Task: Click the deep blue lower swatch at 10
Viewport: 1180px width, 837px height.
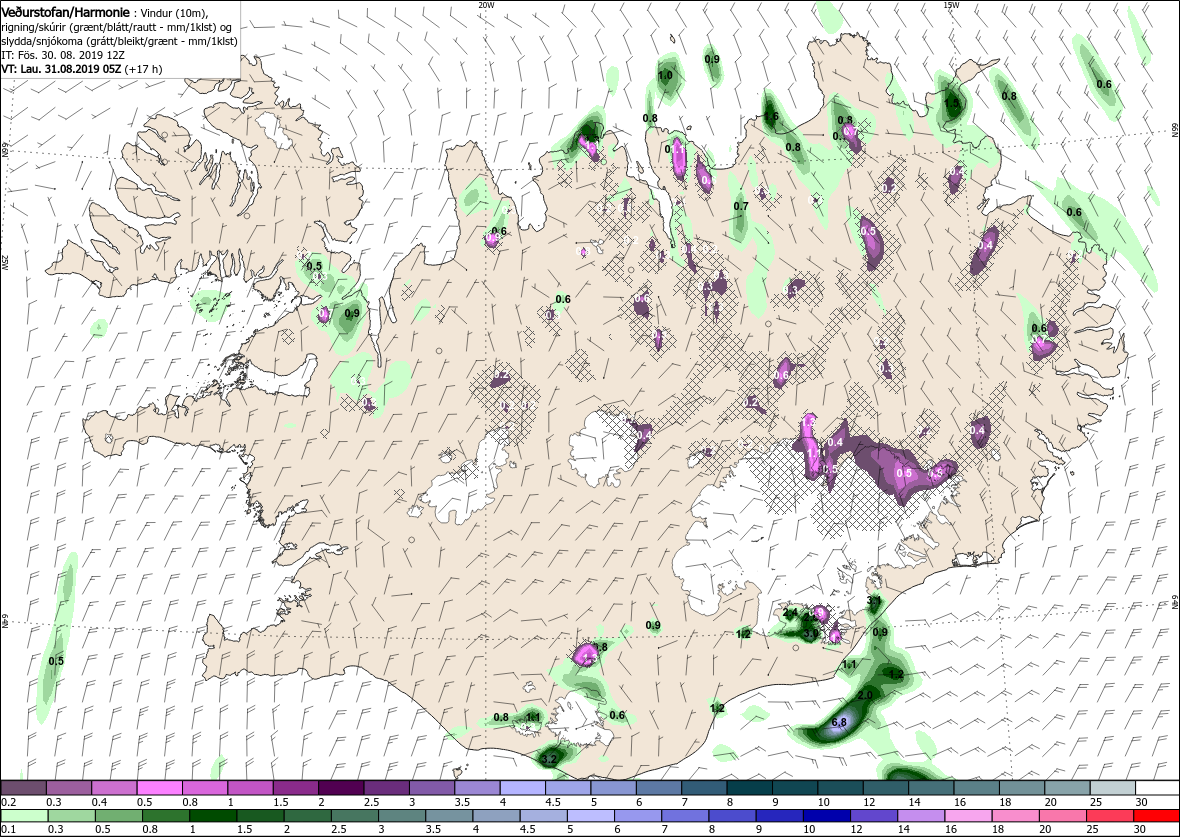Action: [826, 815]
